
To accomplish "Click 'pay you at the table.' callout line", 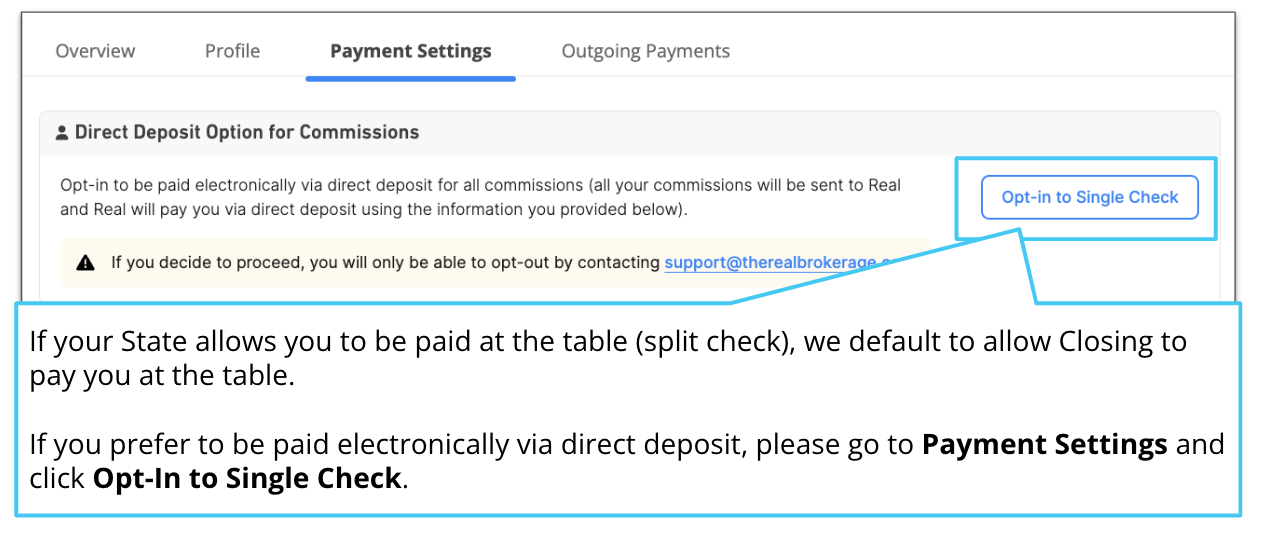I will pos(161,378).
